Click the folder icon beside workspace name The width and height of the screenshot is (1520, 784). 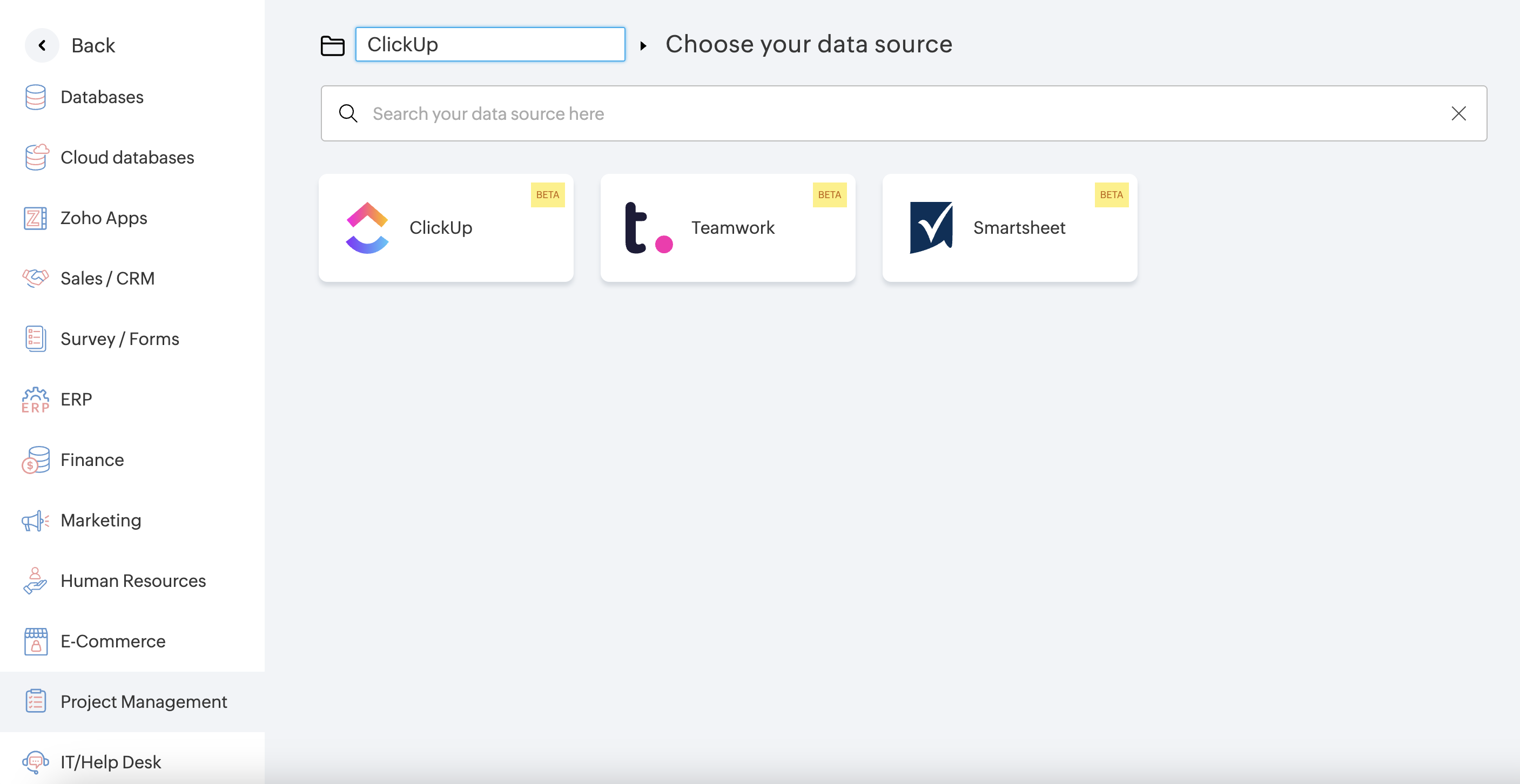pyautogui.click(x=332, y=45)
